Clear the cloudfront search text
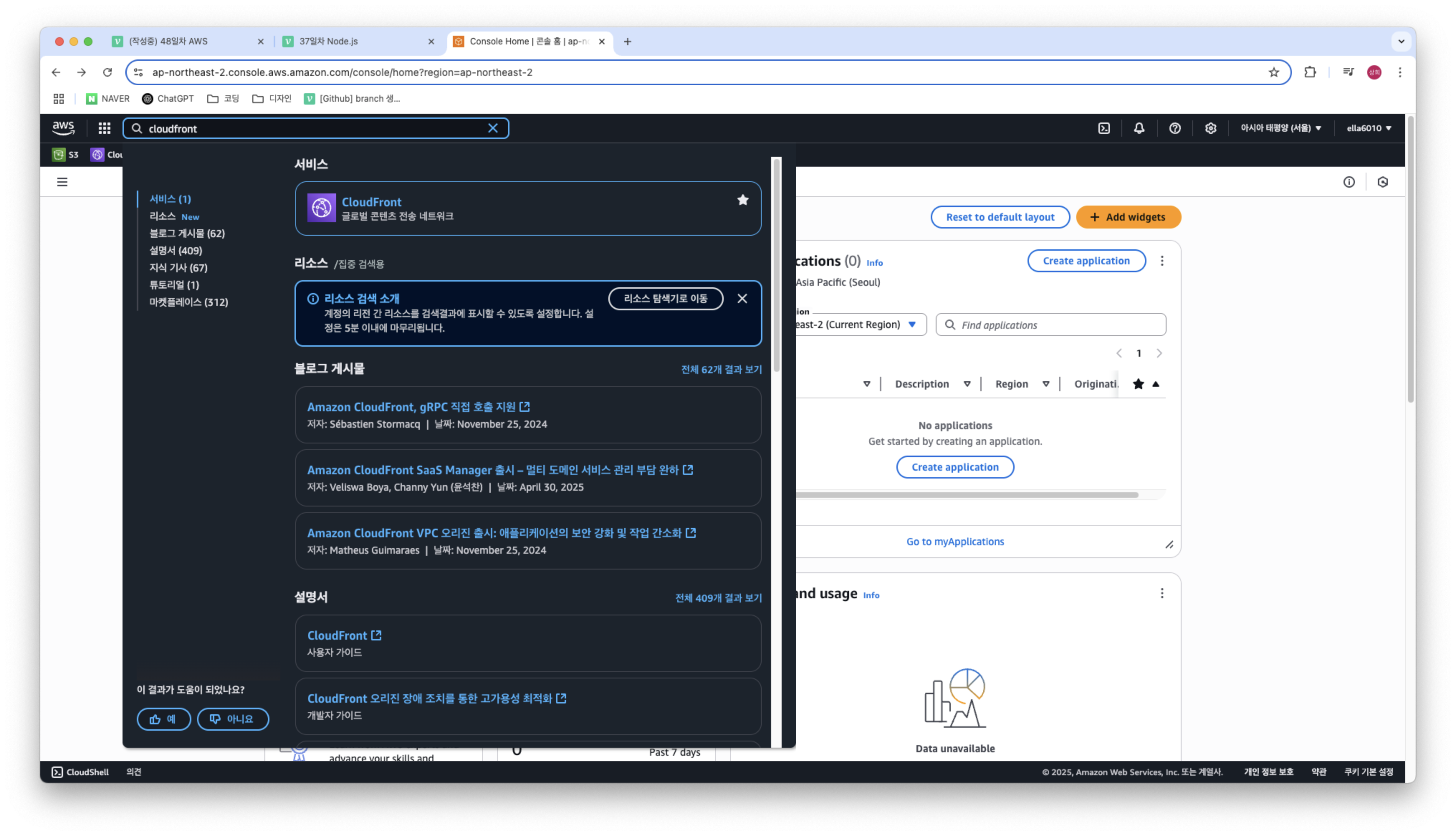The width and height of the screenshot is (1456, 836). tap(493, 128)
